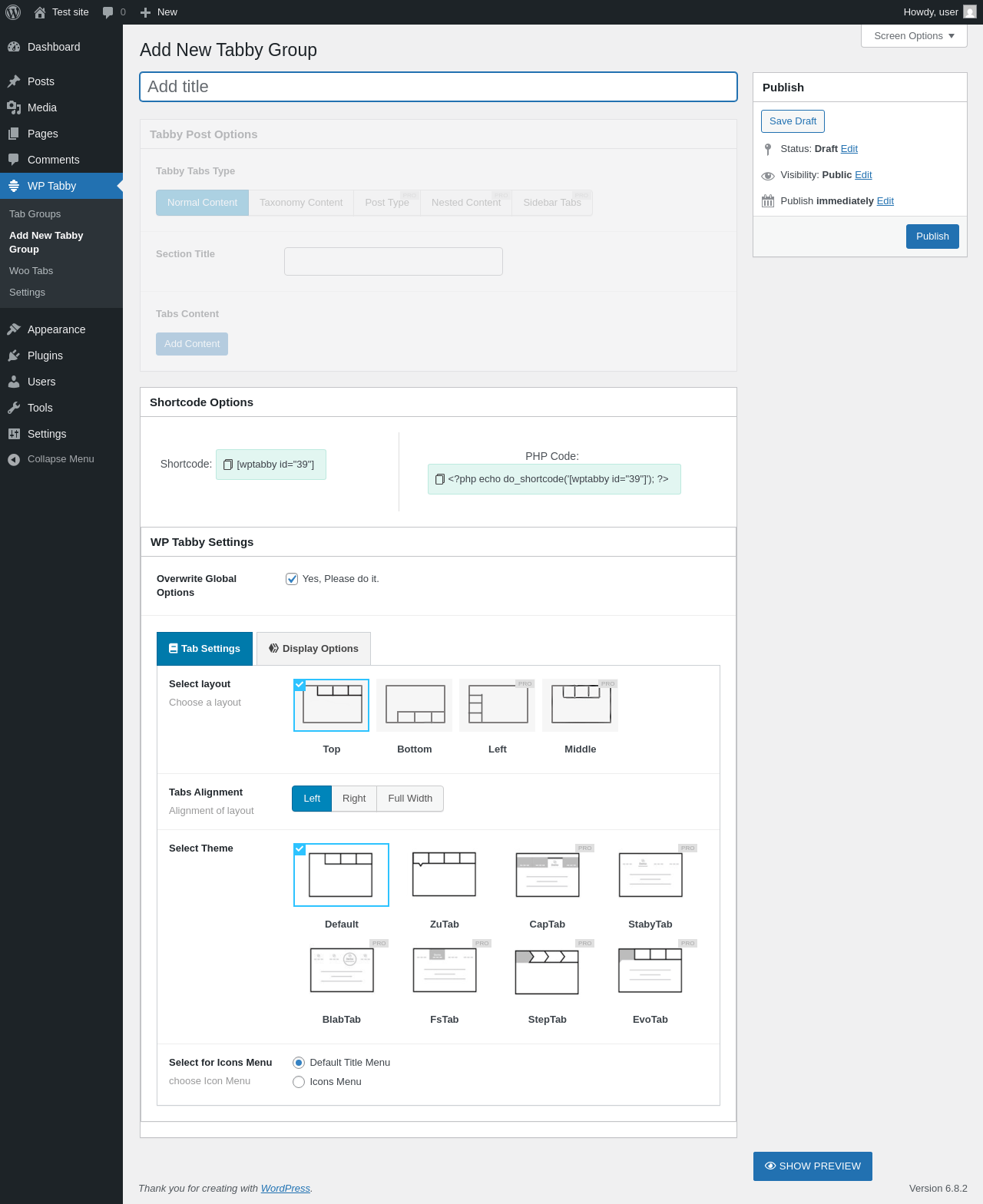983x1204 pixels.
Task: Choose the BlabTab theme thumbnail
Action: 342,970
